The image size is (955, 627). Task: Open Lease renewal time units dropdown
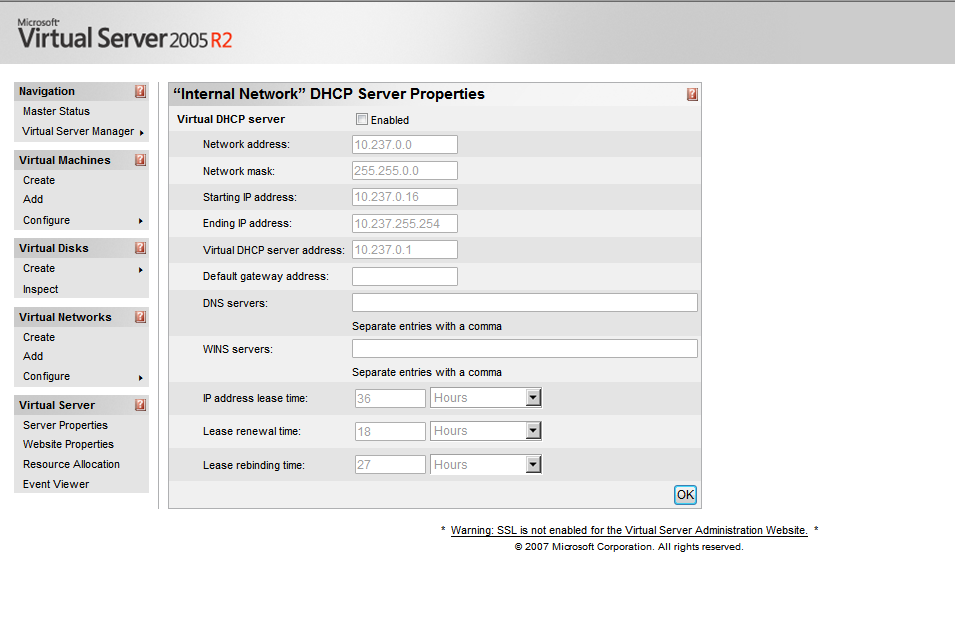tap(534, 431)
